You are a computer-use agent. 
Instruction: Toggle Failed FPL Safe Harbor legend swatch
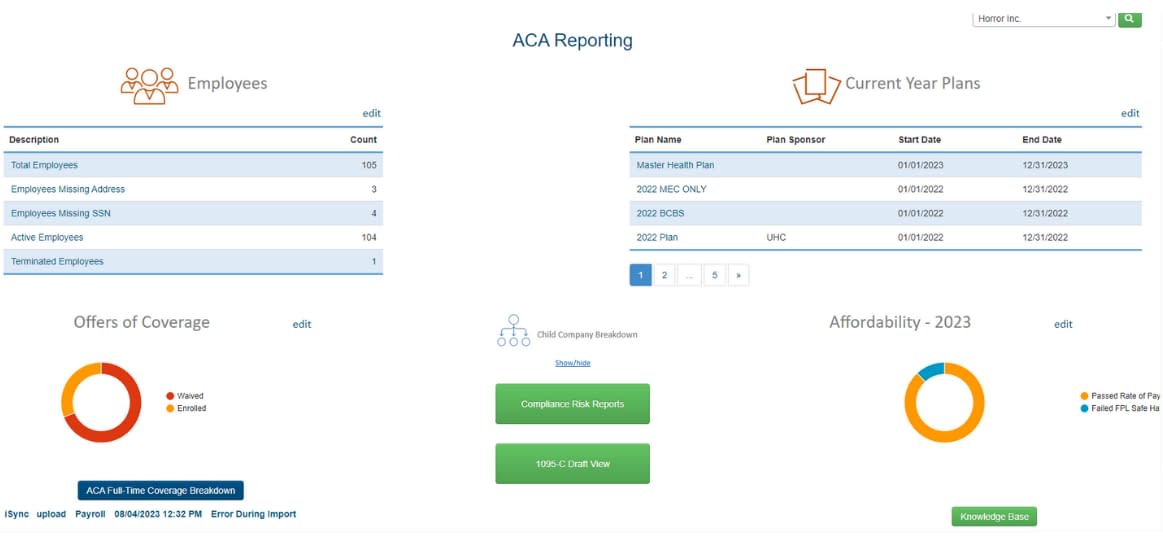pos(1083,408)
